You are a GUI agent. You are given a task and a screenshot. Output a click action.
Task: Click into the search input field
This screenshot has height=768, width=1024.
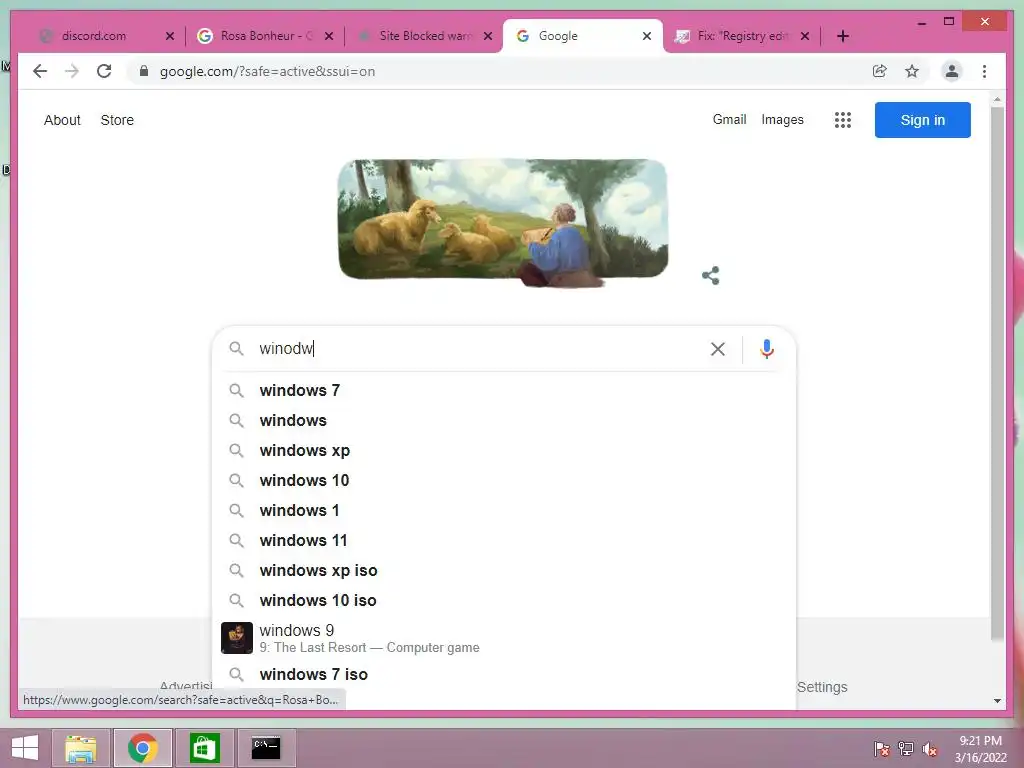(x=480, y=349)
